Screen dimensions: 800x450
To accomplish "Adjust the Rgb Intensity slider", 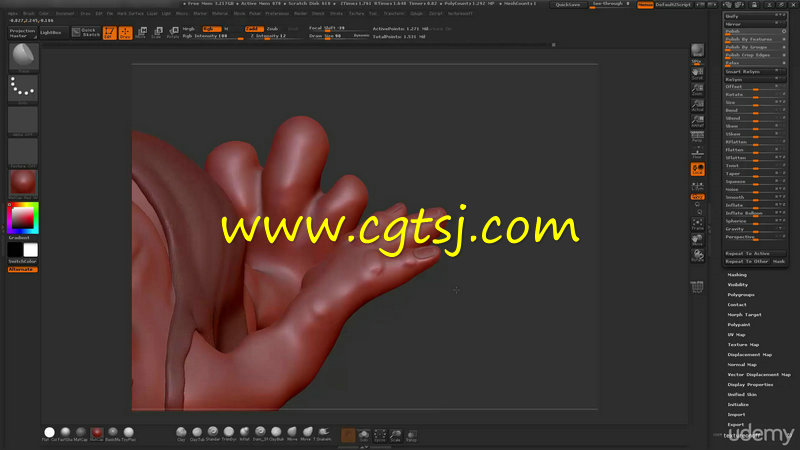I will pos(213,36).
